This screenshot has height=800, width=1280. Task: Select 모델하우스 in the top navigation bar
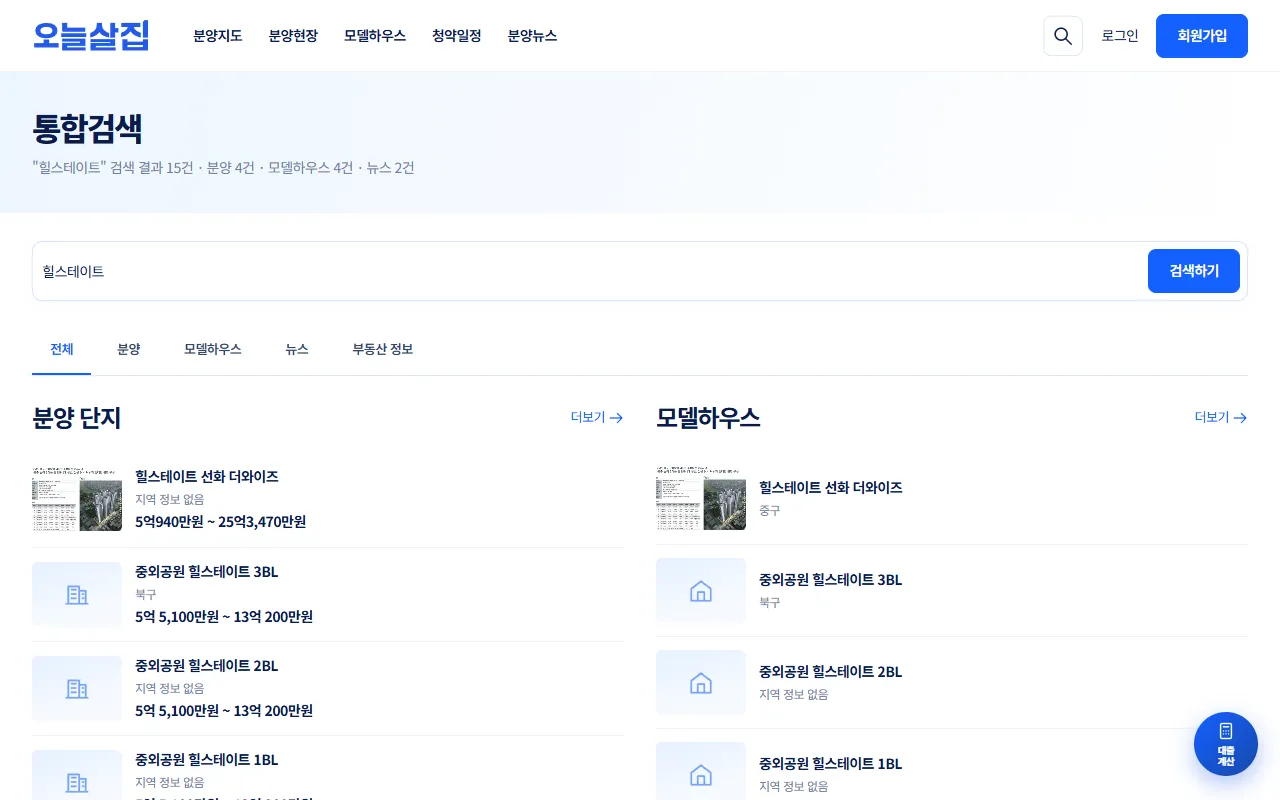tap(375, 36)
